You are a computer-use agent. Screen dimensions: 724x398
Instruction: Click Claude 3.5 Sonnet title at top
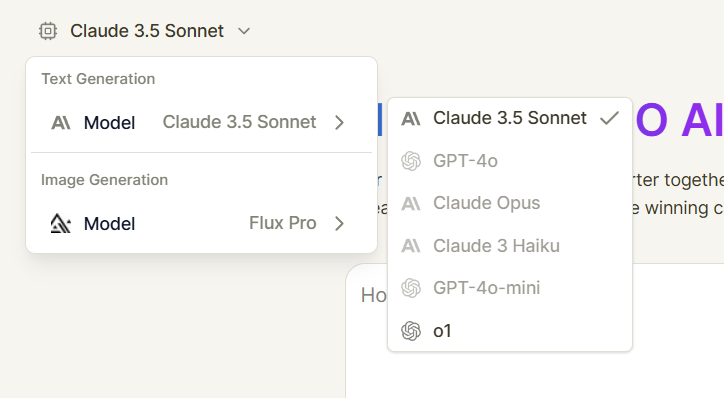click(x=147, y=31)
